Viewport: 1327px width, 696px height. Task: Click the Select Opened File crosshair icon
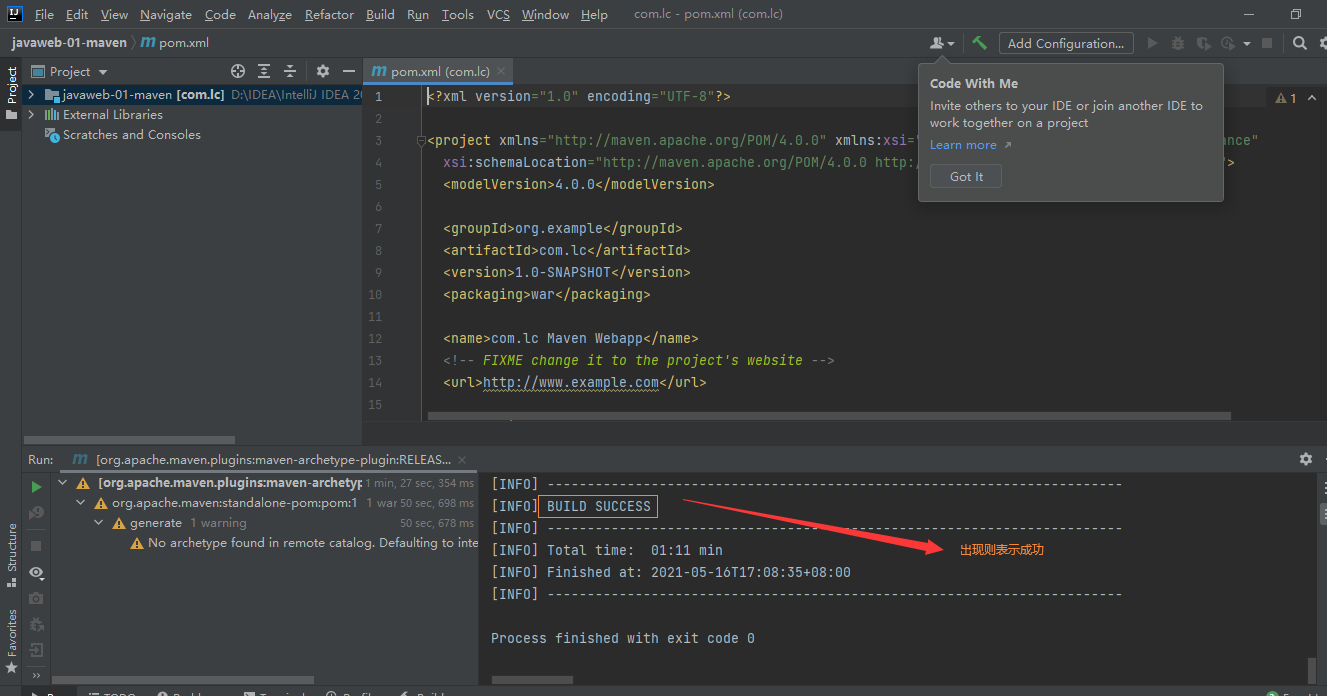[238, 71]
